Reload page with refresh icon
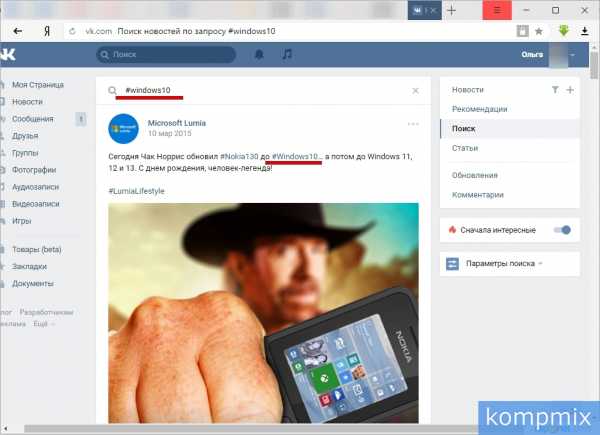 [72, 31]
